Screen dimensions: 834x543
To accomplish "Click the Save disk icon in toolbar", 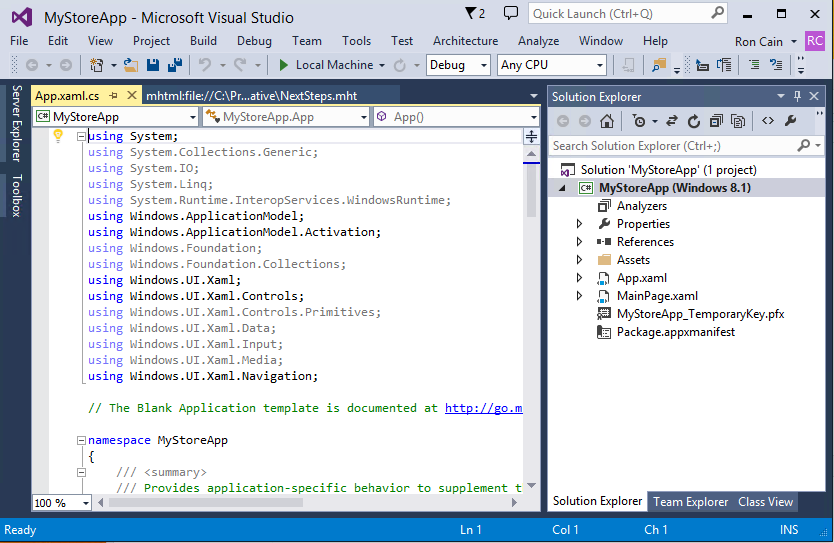I will click(x=153, y=65).
